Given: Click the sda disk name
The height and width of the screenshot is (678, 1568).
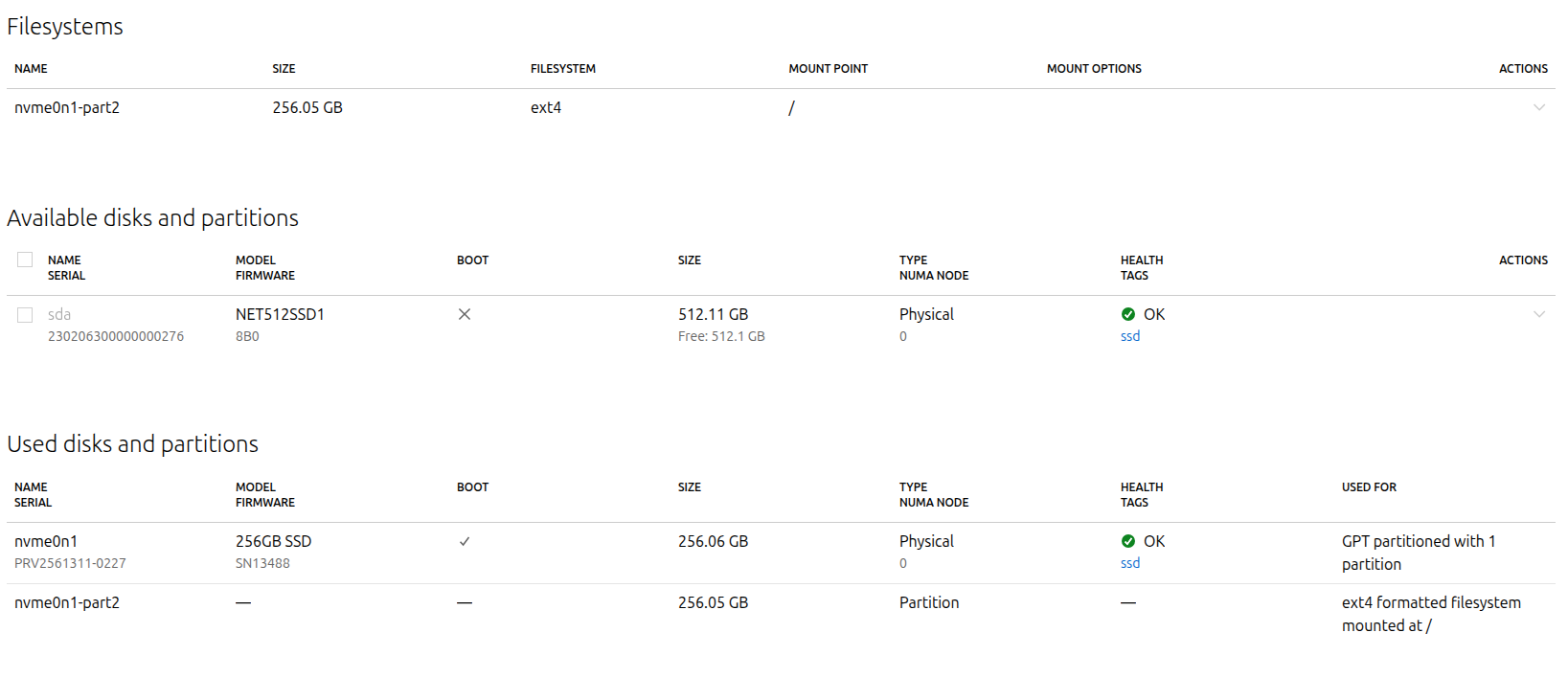Looking at the screenshot, I should tap(59, 314).
